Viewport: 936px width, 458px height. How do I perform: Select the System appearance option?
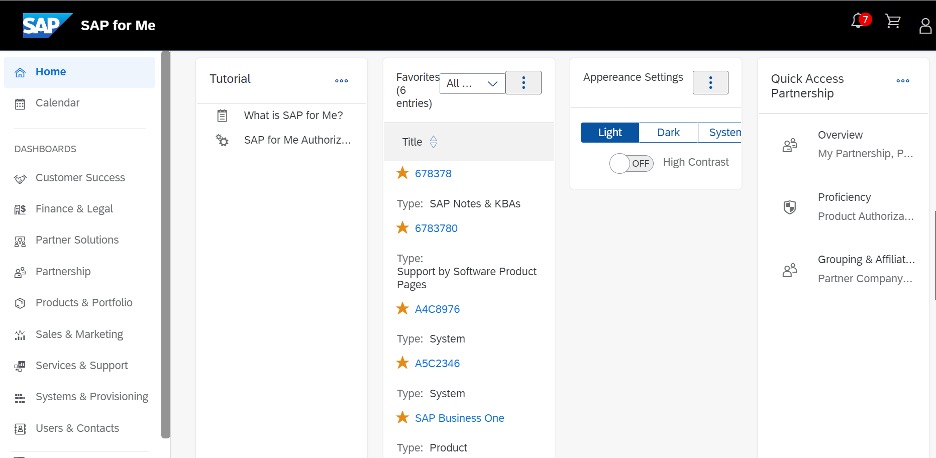point(720,133)
